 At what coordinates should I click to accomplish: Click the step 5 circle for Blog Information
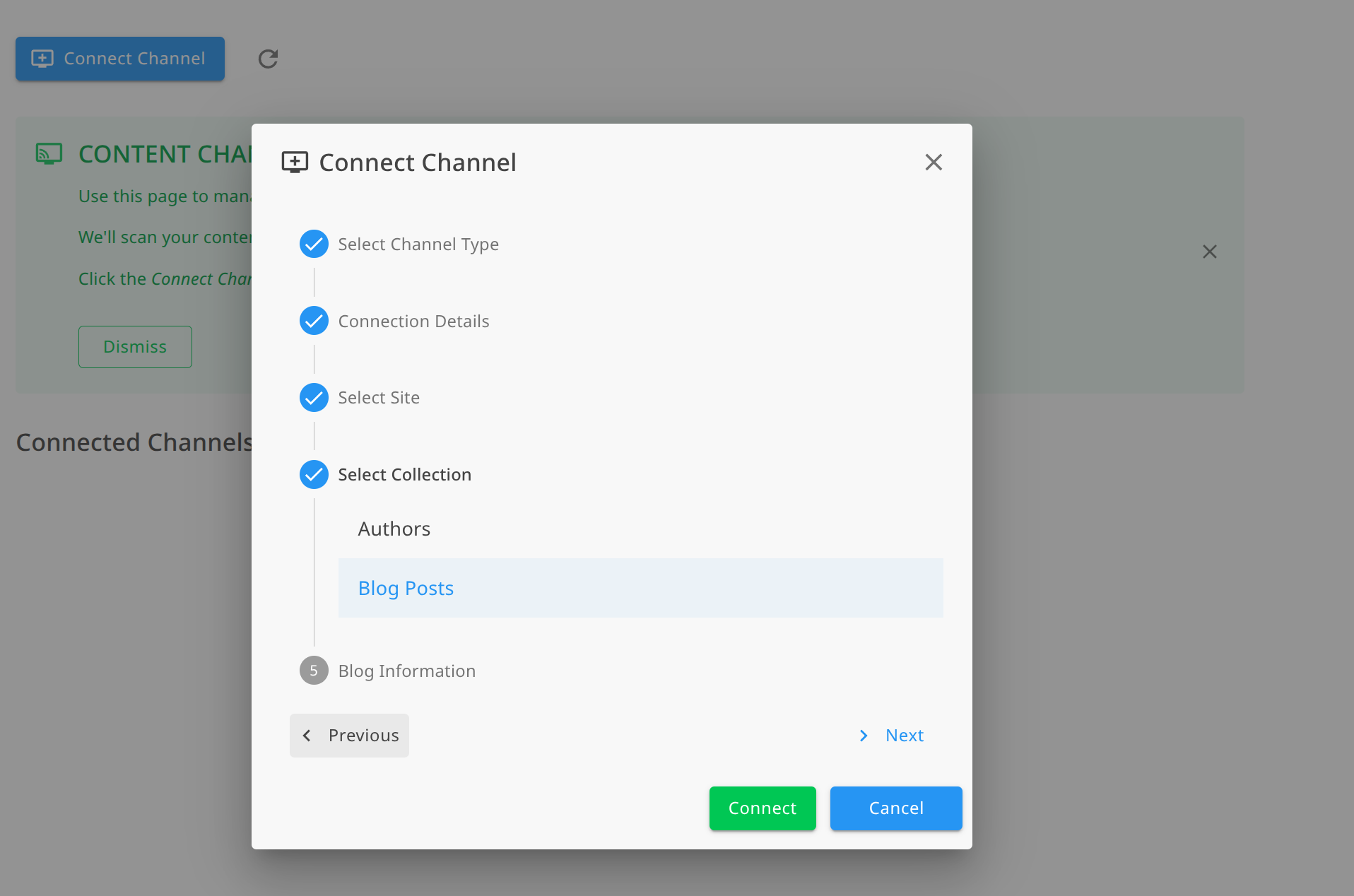click(x=314, y=670)
